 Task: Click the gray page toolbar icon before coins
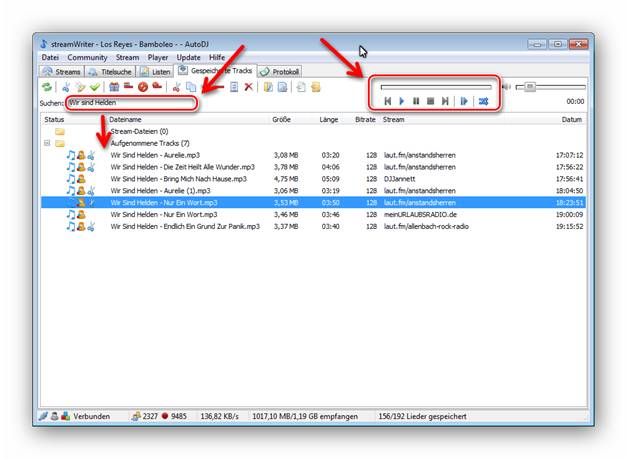(x=301, y=87)
